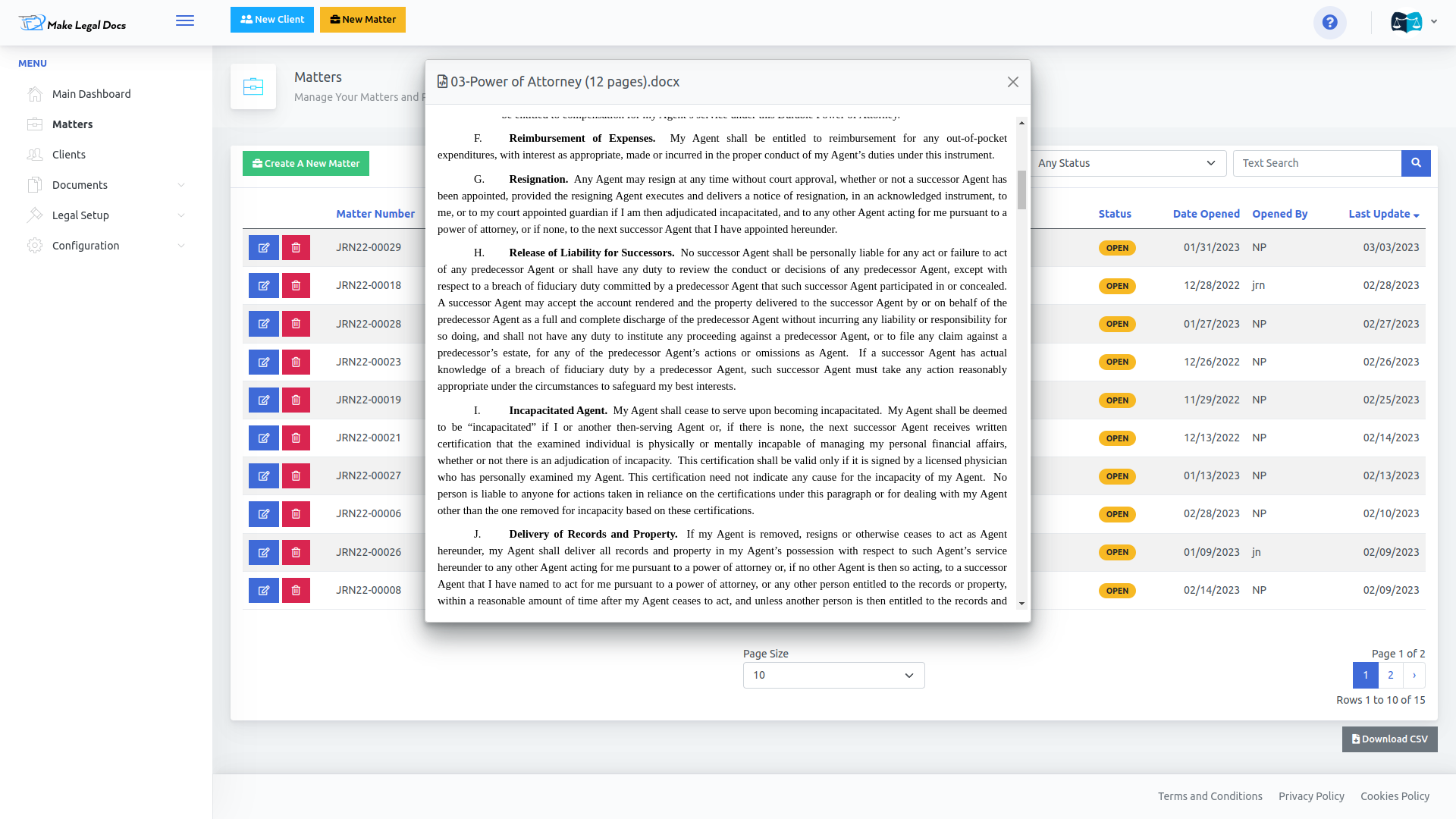Click edit icon for JRN22-00008
Screen dimensions: 1456x819
[264, 591]
